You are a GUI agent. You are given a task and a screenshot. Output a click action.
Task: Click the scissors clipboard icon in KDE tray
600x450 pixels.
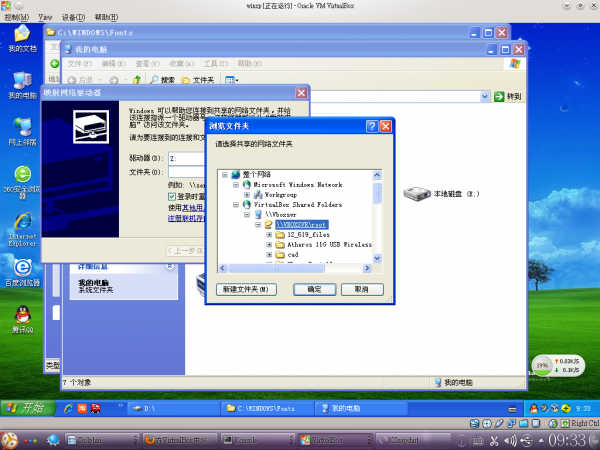(x=494, y=441)
